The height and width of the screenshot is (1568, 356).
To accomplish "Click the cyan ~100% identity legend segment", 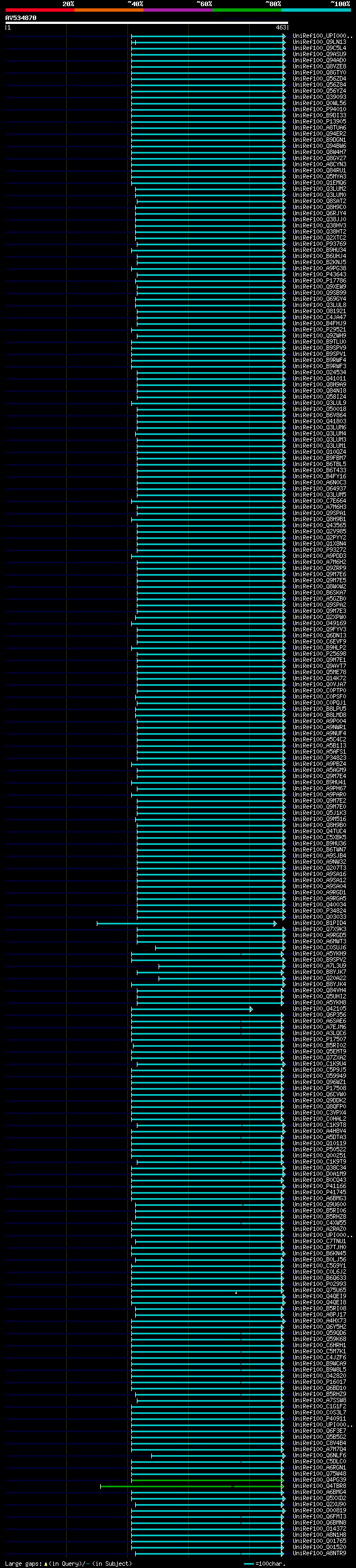I will tap(317, 10).
